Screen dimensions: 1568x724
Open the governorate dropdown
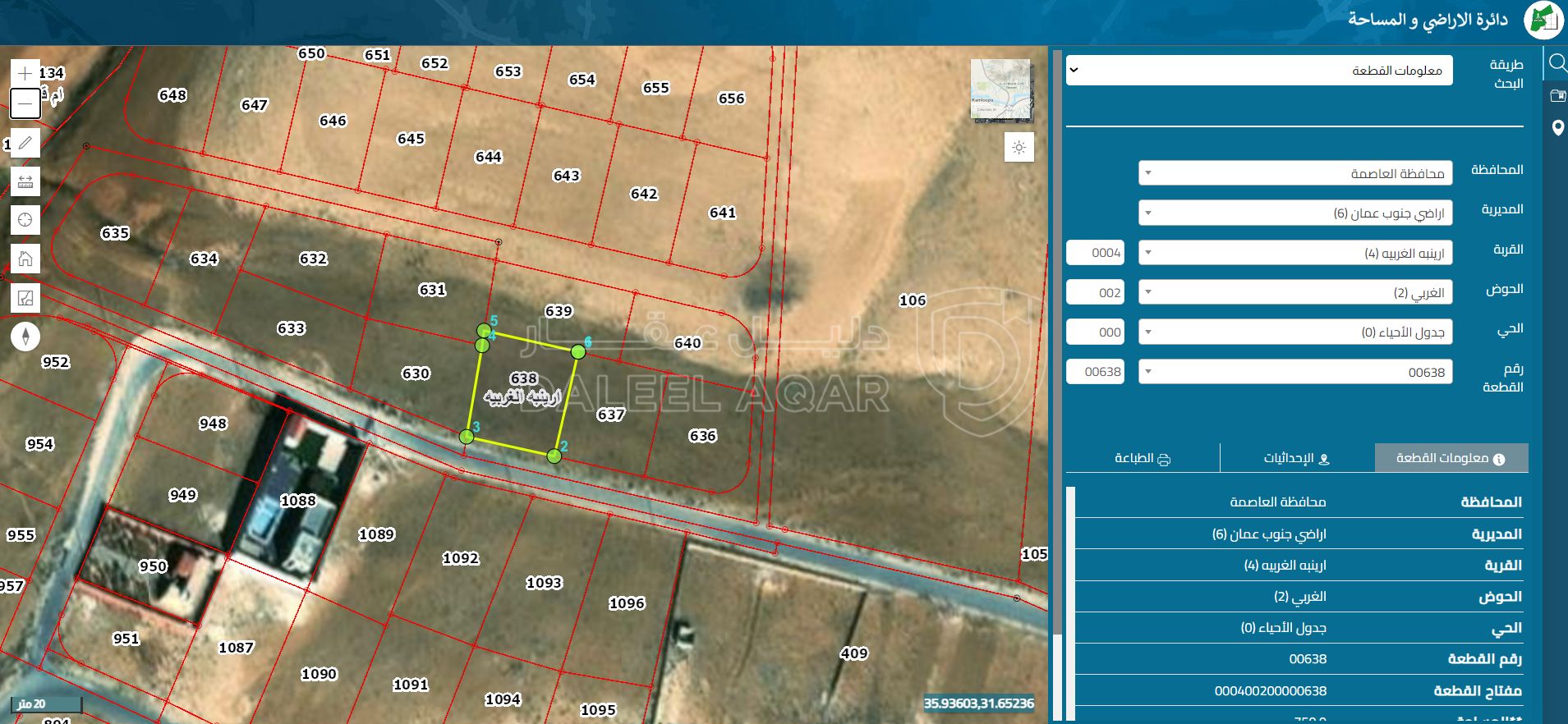1295,173
